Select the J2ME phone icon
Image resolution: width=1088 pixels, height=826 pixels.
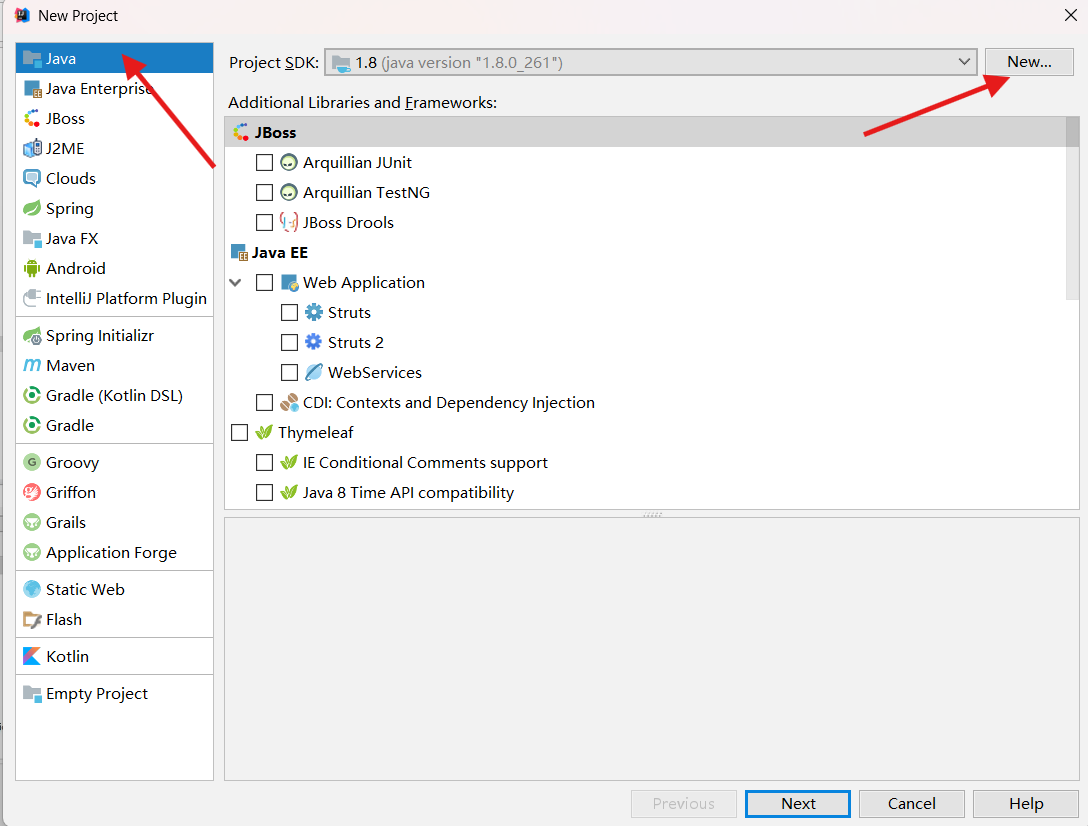coord(32,149)
